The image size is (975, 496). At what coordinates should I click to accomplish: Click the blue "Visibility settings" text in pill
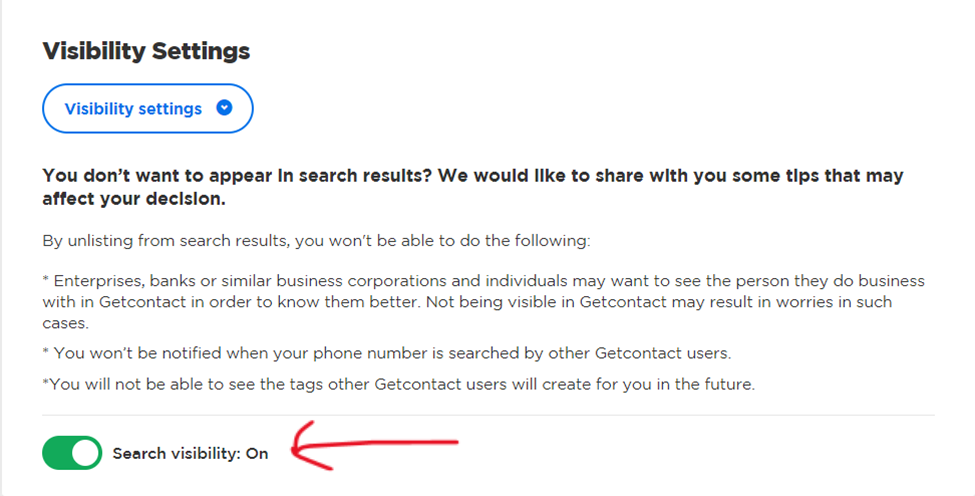133,109
